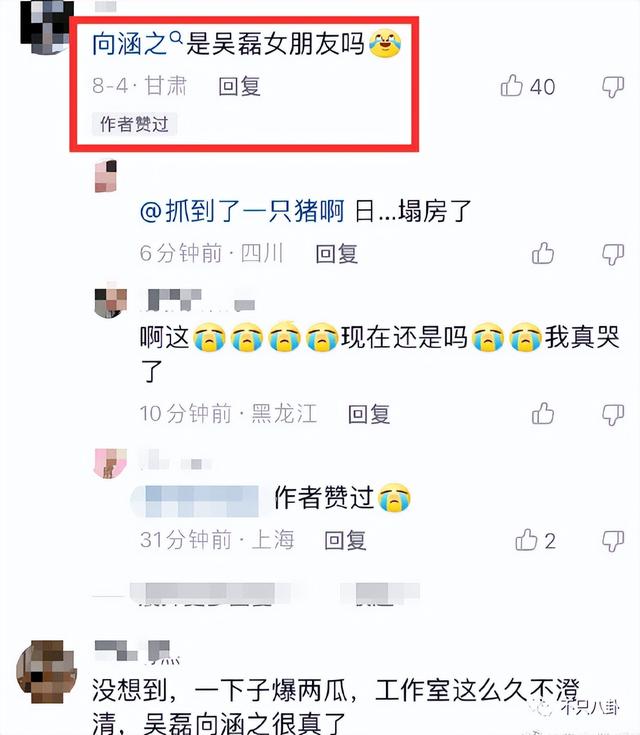This screenshot has width=640, height=735.
Task: Open avatar of the 黑龙江 replier
Action: (111, 300)
